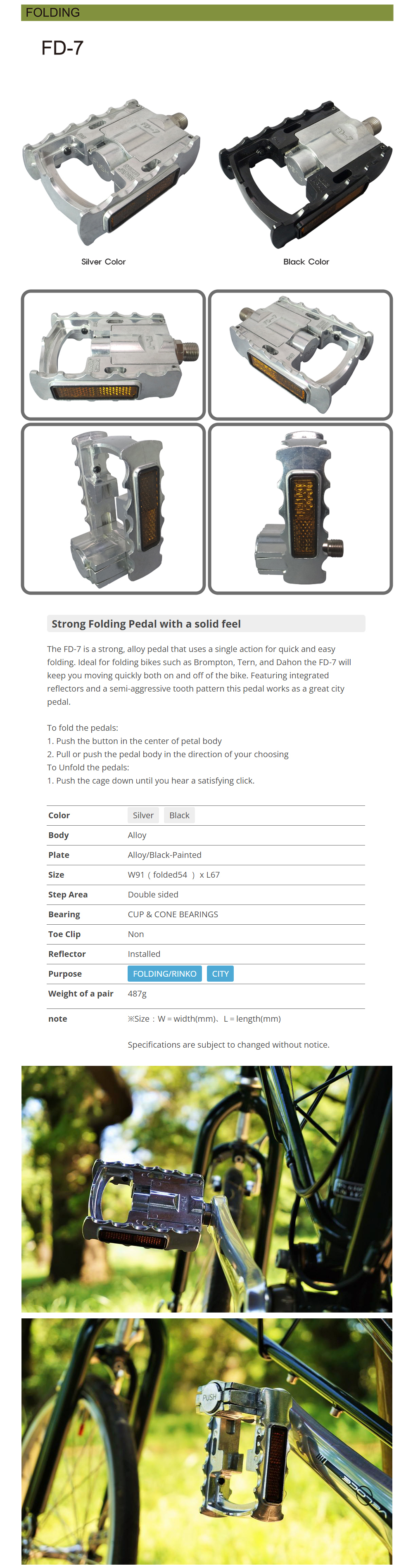Select the FOLDING/RINKO purpose tag
The image size is (413, 1568).
pyautogui.click(x=164, y=973)
